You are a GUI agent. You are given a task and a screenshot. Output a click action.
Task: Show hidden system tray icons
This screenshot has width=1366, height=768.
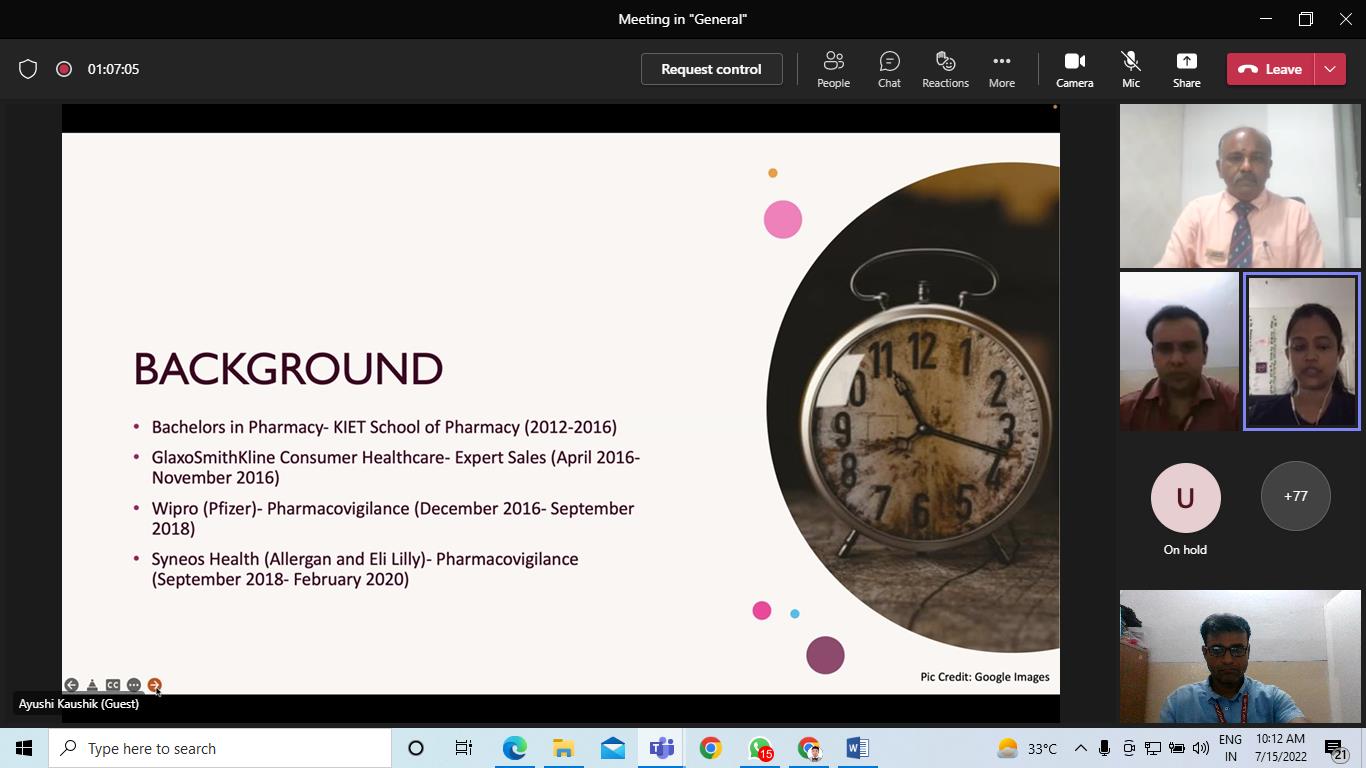click(x=1080, y=748)
